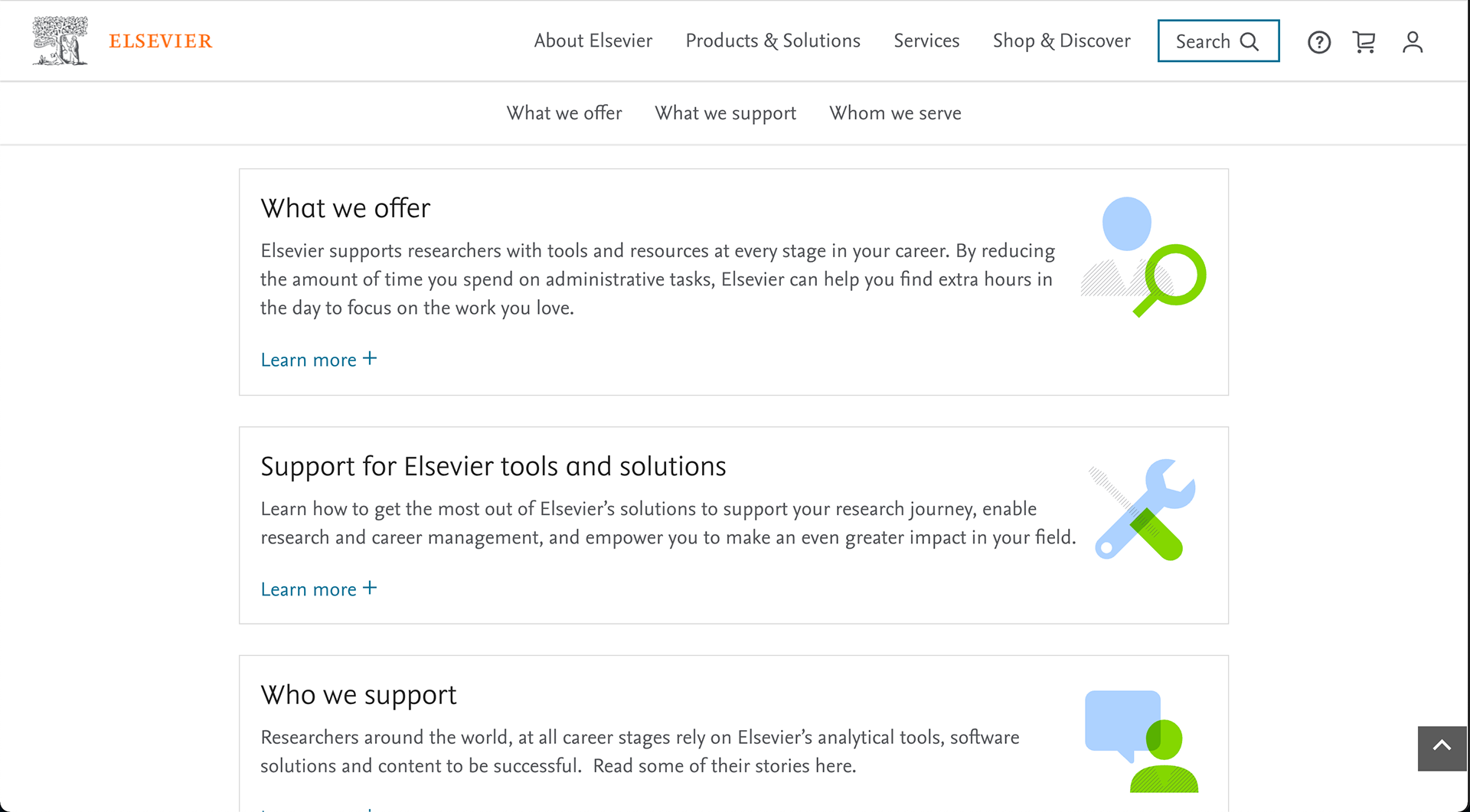1470x812 pixels.
Task: Click the researcher magnifying glass illustration
Action: point(1143,257)
